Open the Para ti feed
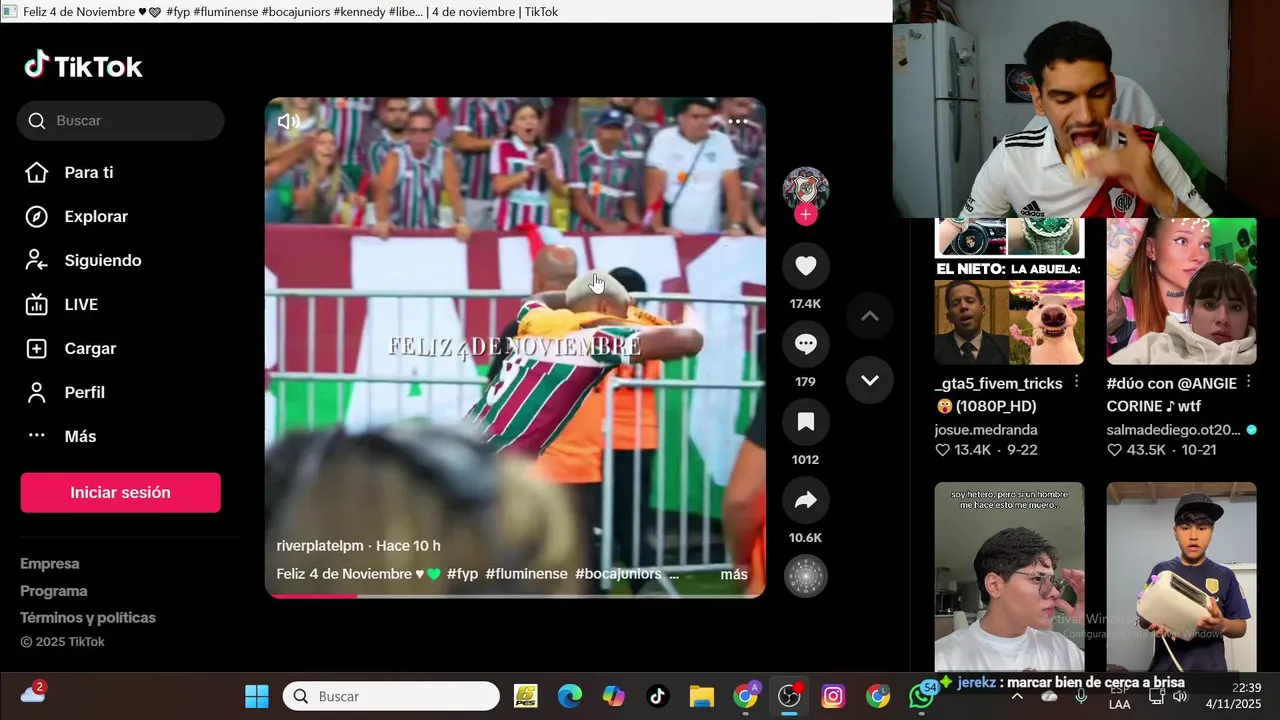Image resolution: width=1280 pixels, height=720 pixels. (x=88, y=172)
